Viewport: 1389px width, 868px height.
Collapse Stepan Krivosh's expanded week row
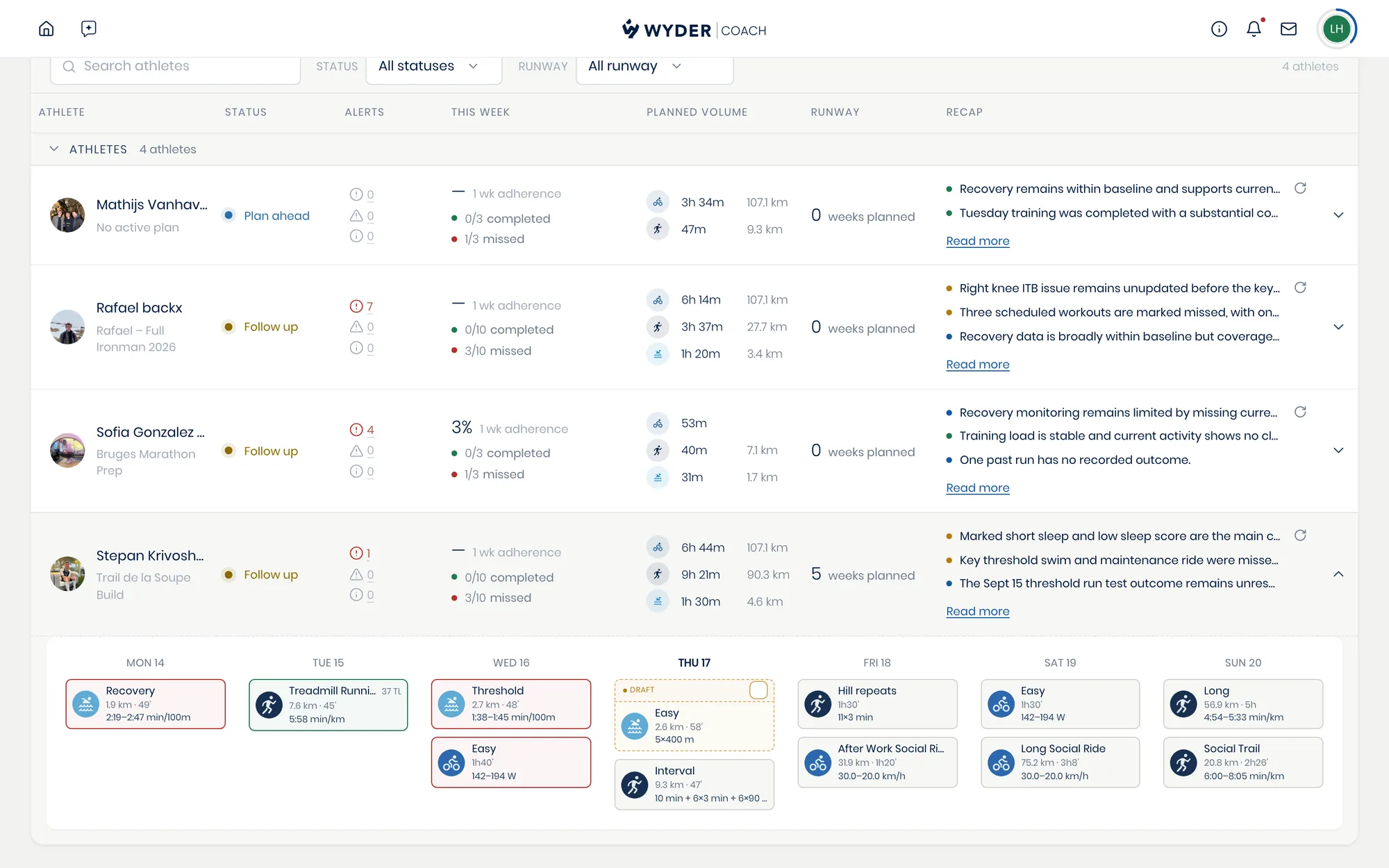click(1338, 574)
